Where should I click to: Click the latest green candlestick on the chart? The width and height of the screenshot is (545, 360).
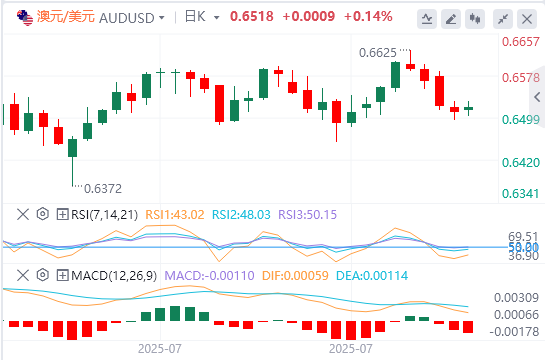pos(469,108)
